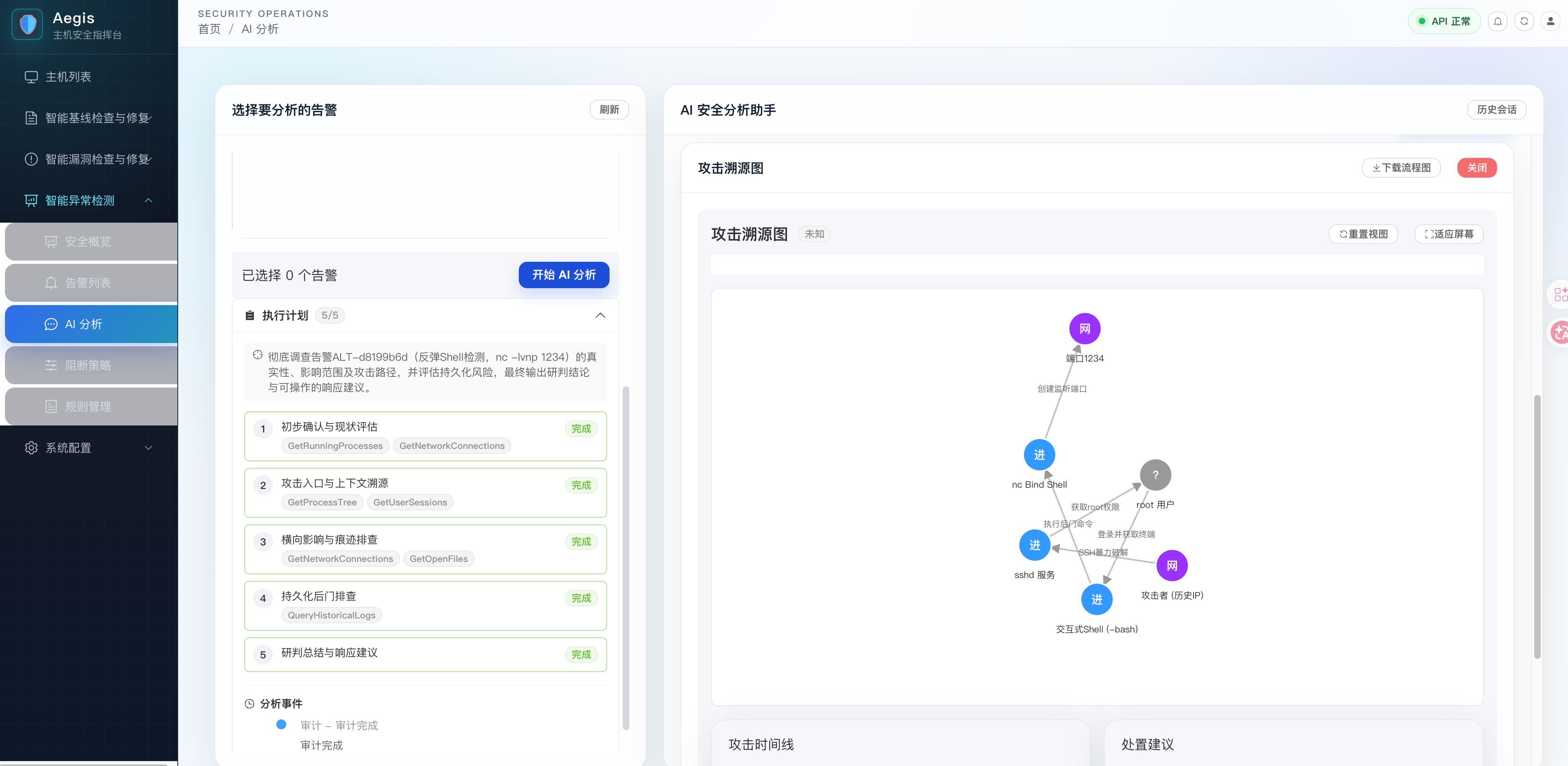Open 智能基线检查与修复 menu
Image resolution: width=1568 pixels, height=766 pixels.
point(89,118)
